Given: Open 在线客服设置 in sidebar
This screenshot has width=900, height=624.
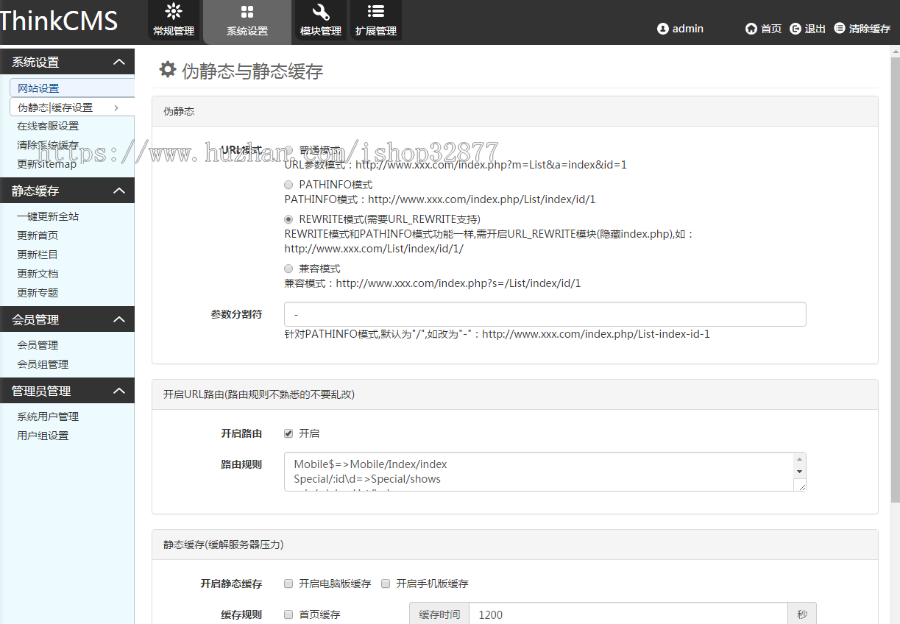Looking at the screenshot, I should [x=48, y=126].
